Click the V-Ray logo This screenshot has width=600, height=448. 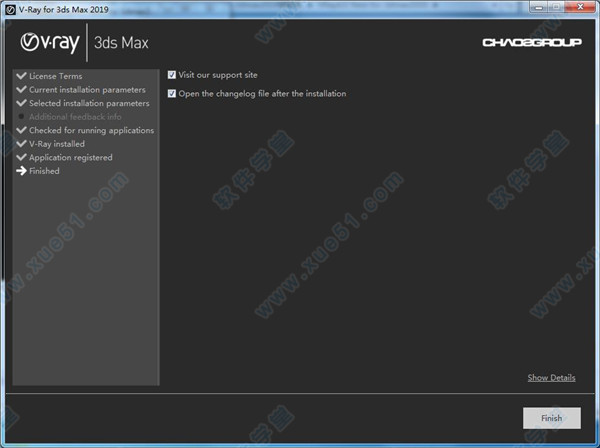50,42
